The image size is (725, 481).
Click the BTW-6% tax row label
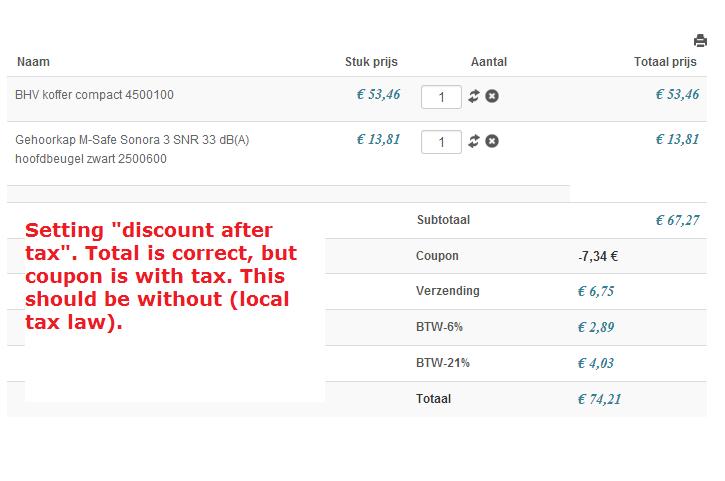(x=439, y=327)
